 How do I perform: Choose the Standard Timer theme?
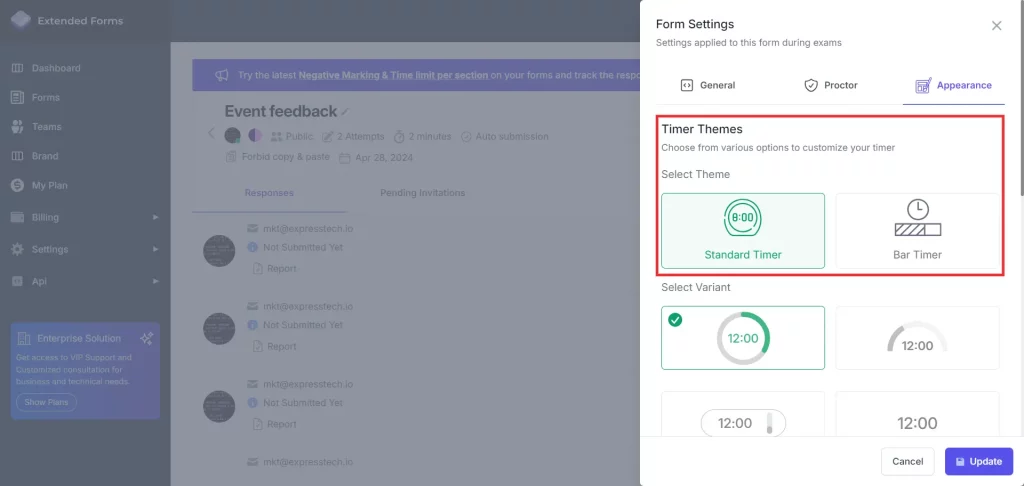[x=743, y=231]
